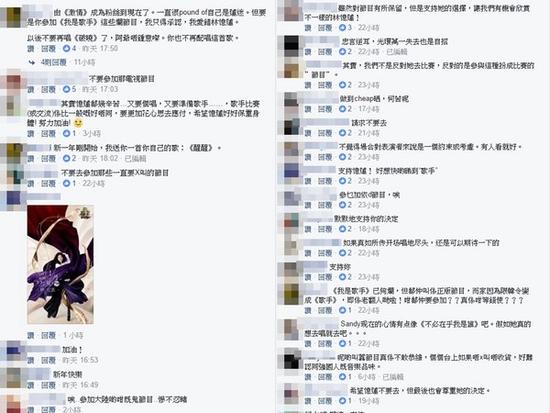Open like reactions showing count 3
Screen dimensions: 550x413
346,27
